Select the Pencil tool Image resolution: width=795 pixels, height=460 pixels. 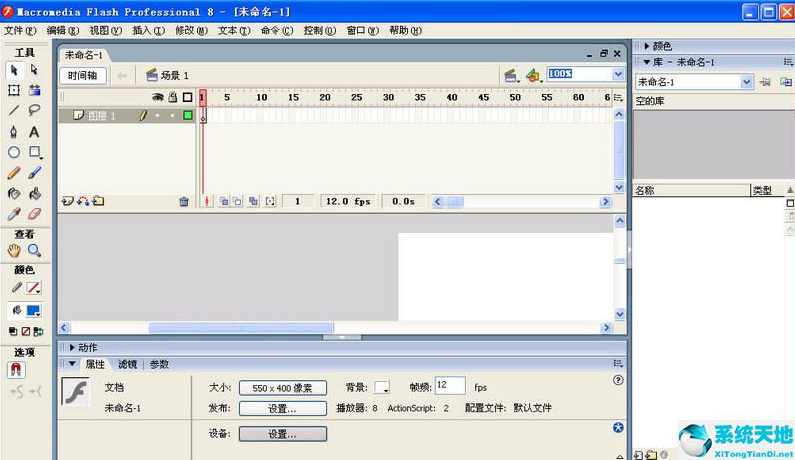pos(14,173)
